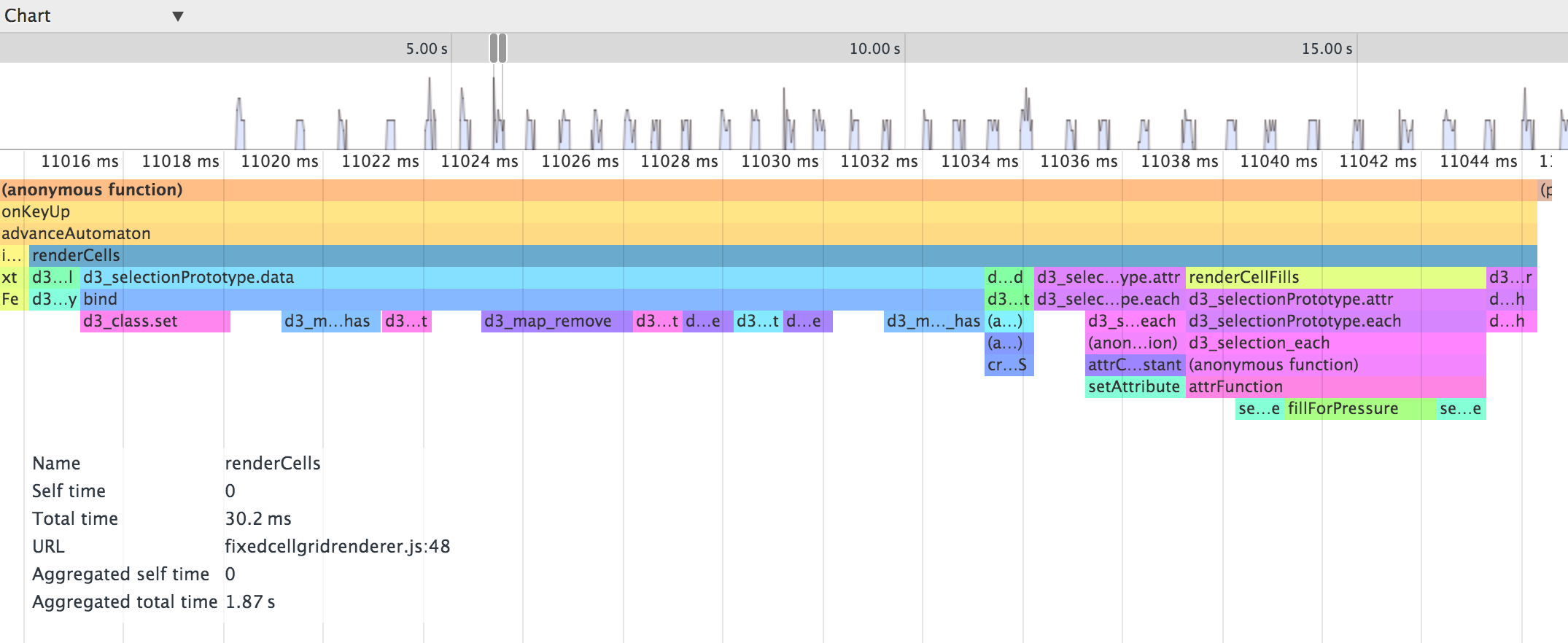This screenshot has height=643, width=1568.
Task: Select the d3...l bar beside d3_selectionPrototype.data
Action: tap(55, 277)
